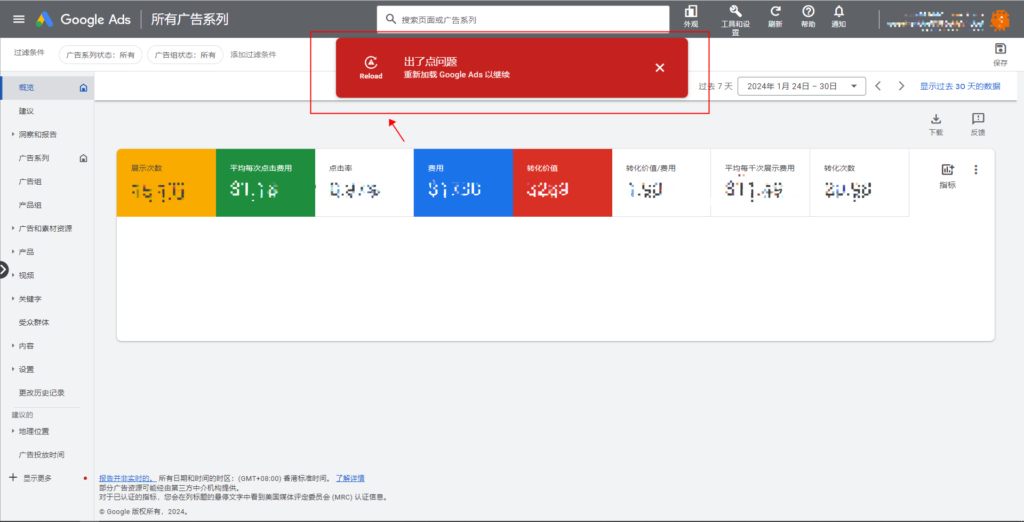Open the date range dropdown

[801, 86]
